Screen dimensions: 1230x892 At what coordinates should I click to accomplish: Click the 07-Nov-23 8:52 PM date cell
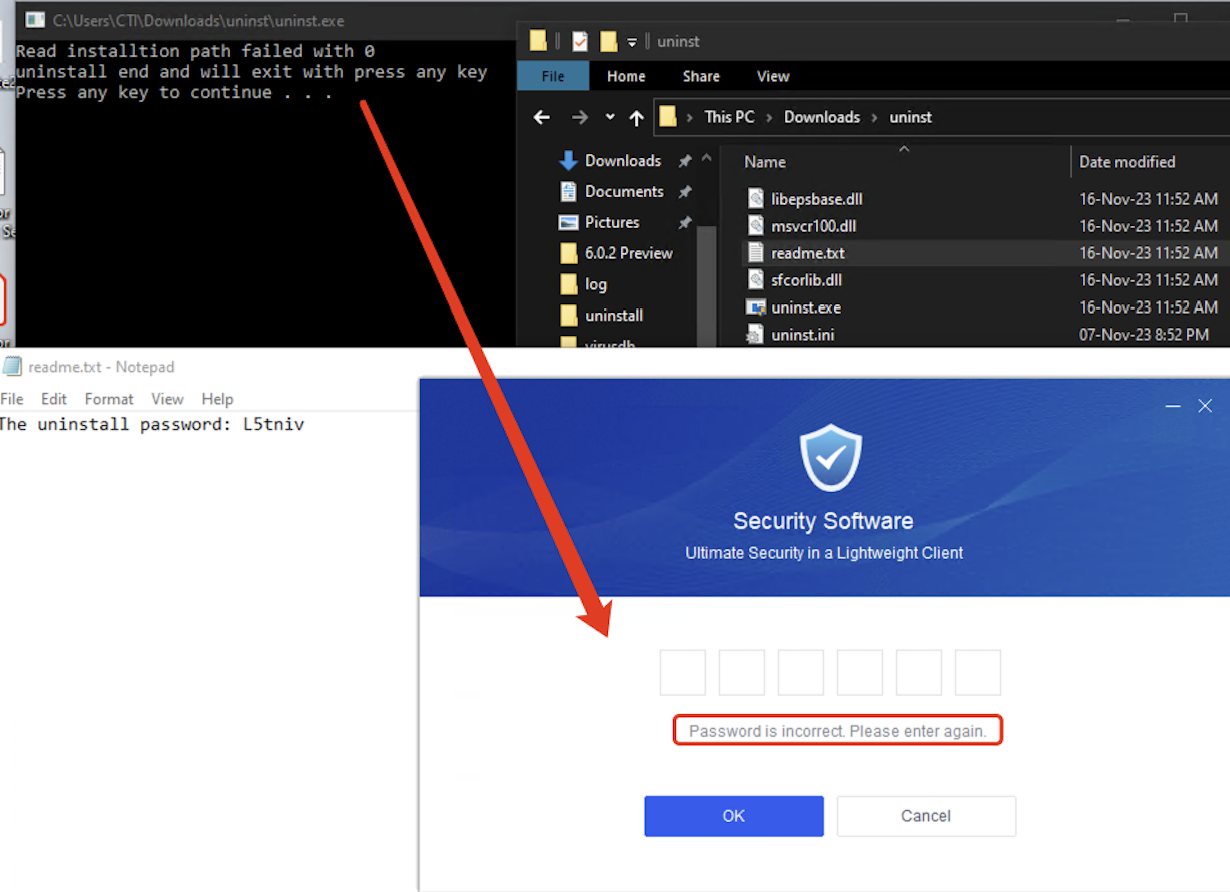click(1144, 335)
